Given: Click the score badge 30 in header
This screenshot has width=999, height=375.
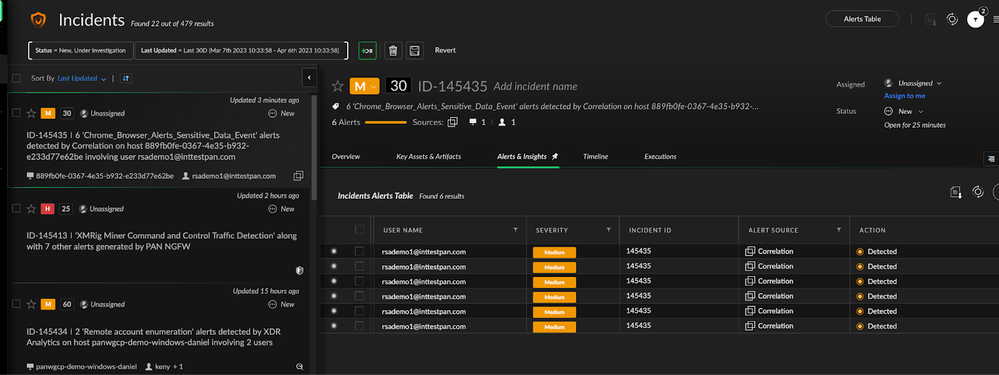Looking at the screenshot, I should [399, 86].
